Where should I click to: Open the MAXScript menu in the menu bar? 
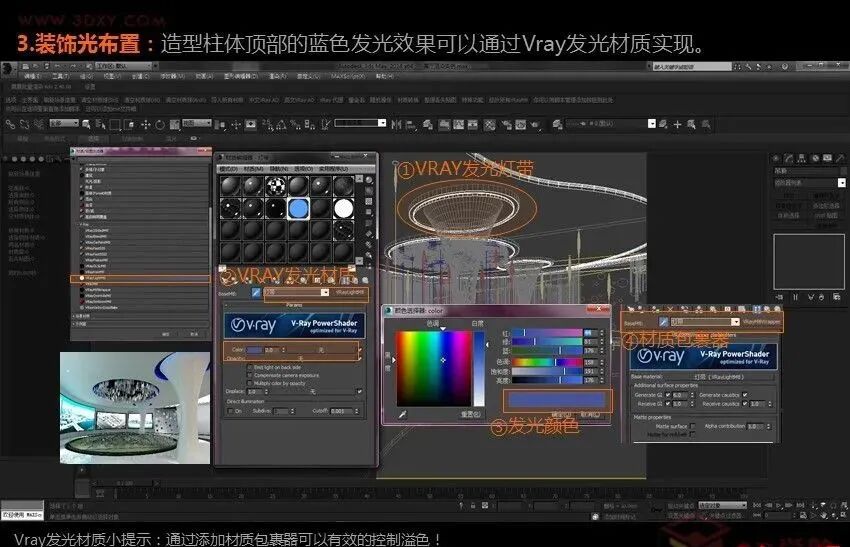coord(347,76)
